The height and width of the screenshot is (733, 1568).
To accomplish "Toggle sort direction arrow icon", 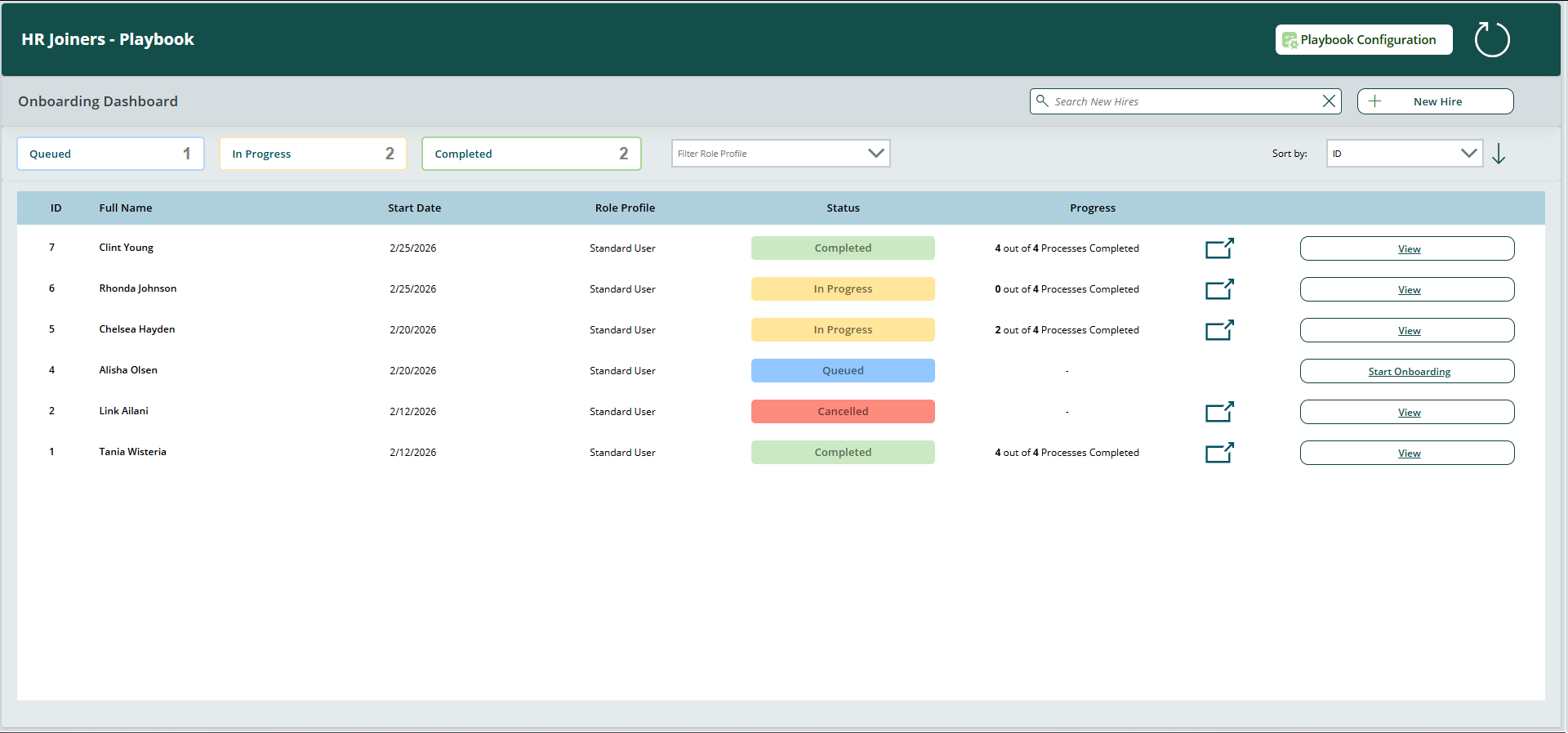I will 1499,154.
